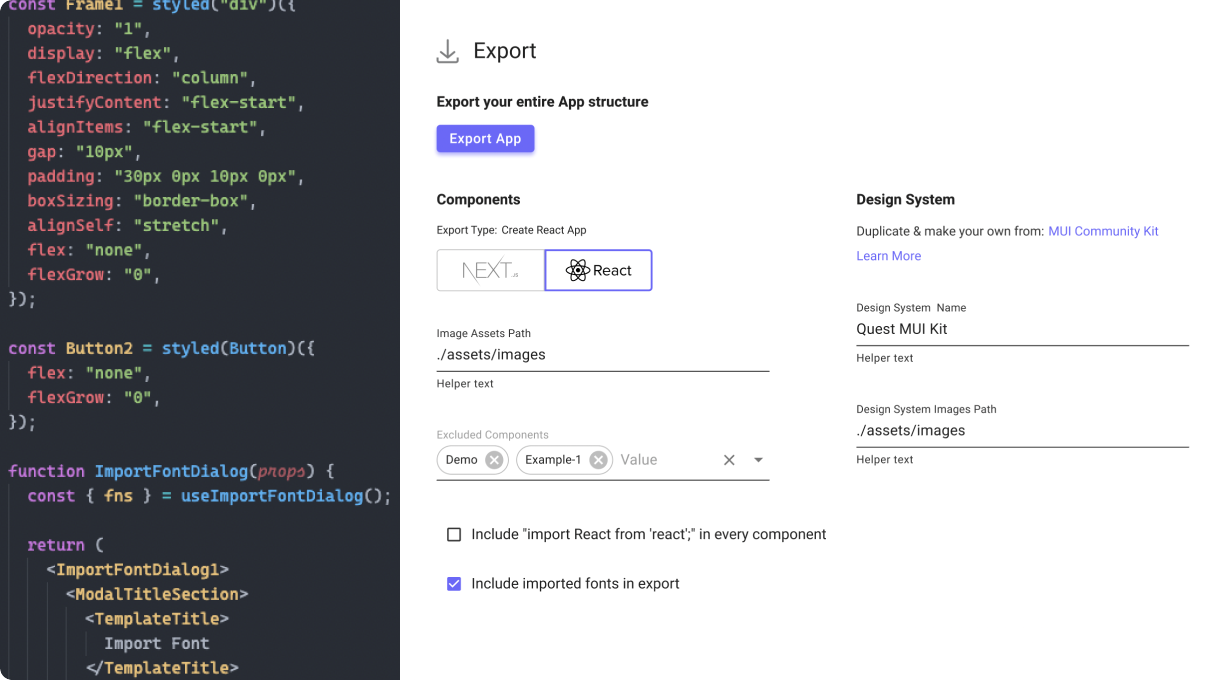Select the Next.js export type
Viewport: 1216px width, 680px height.
click(x=490, y=270)
